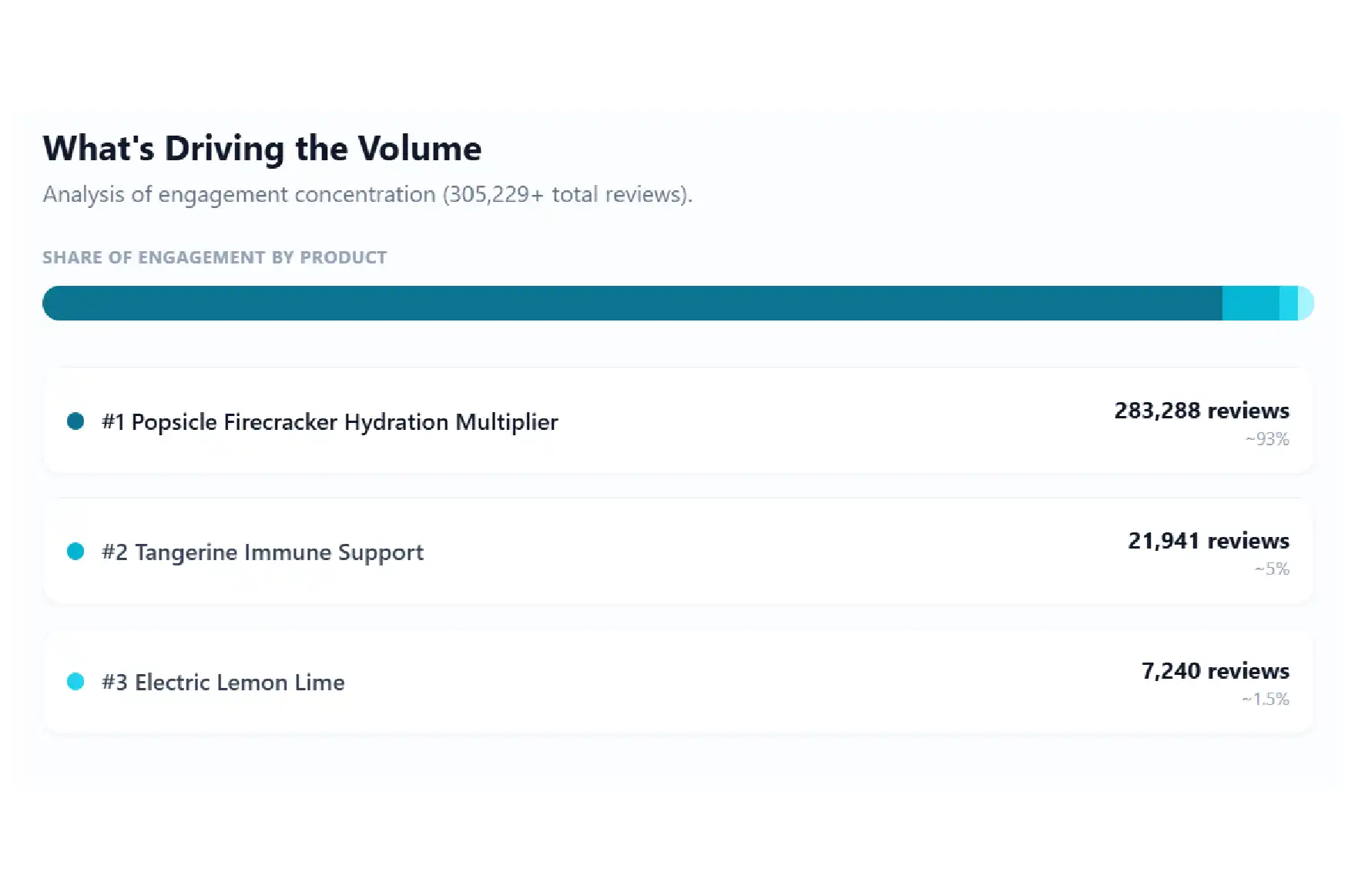The height and width of the screenshot is (896, 1355).
Task: Click the 7,240 reviews count
Action: pos(1216,671)
